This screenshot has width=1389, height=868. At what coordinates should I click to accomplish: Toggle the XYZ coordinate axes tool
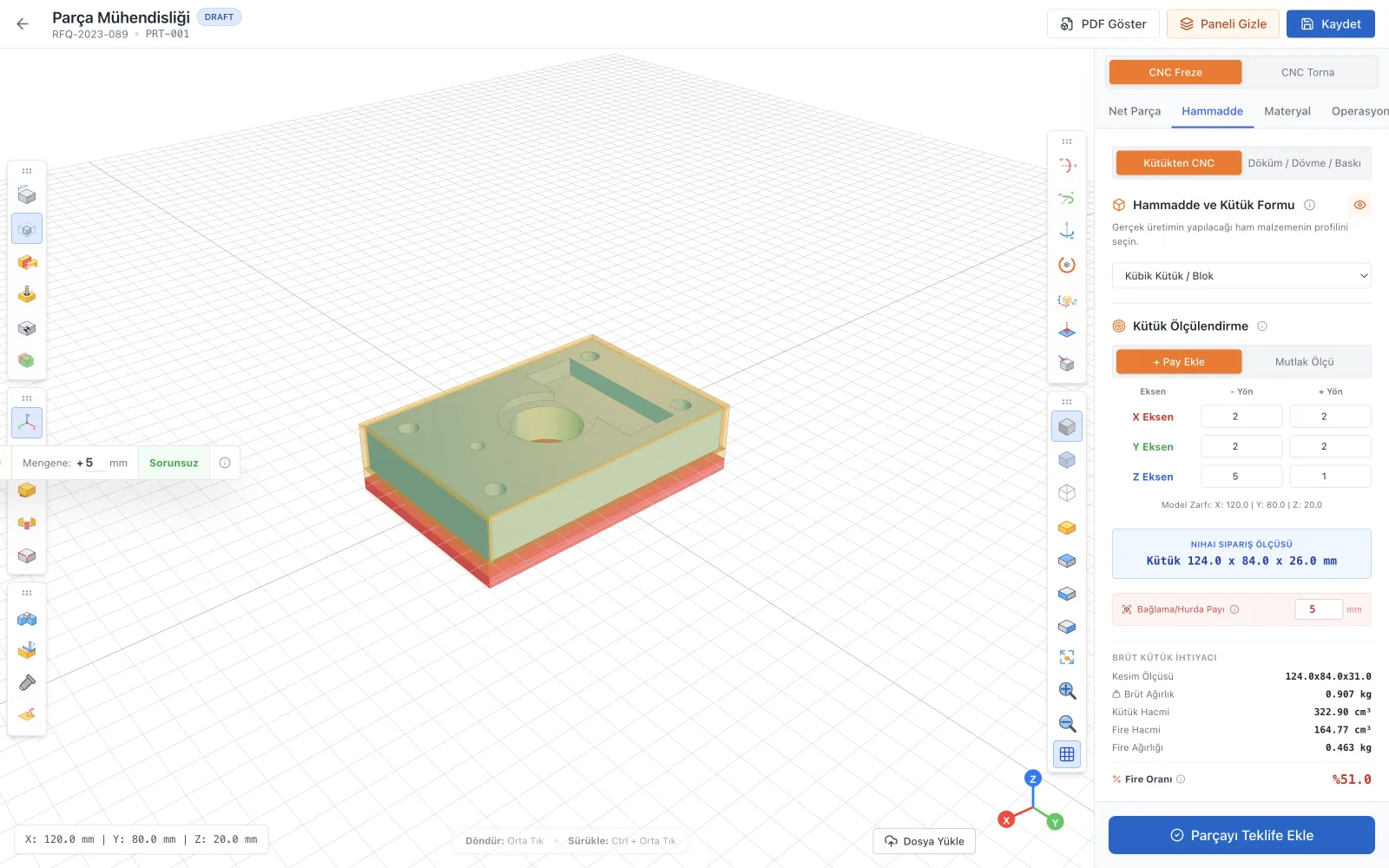tap(27, 423)
